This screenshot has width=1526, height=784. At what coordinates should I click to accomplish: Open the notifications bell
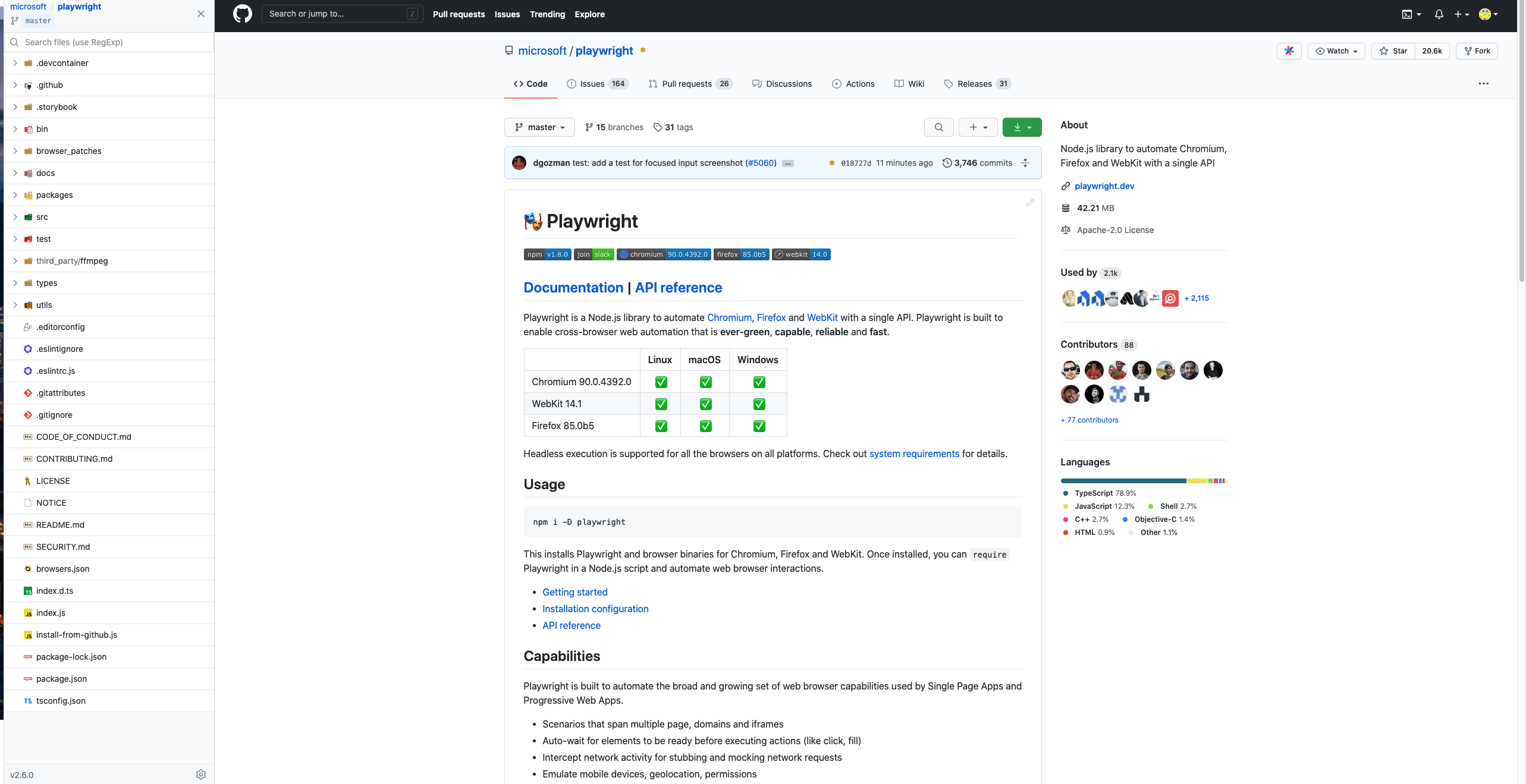tap(1439, 14)
